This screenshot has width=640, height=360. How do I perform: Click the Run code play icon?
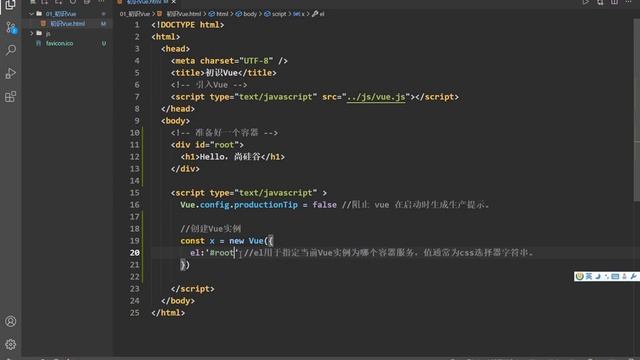(x=586, y=2)
